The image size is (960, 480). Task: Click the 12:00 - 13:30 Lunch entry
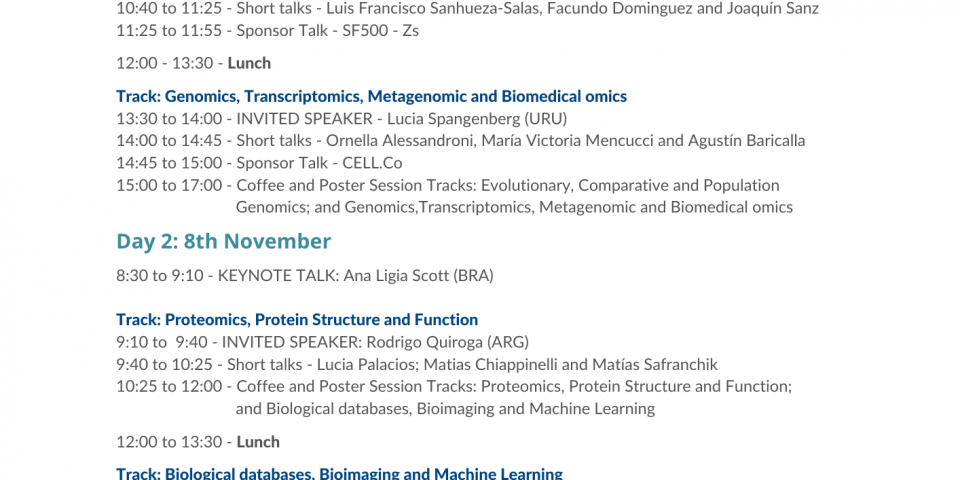click(x=193, y=63)
